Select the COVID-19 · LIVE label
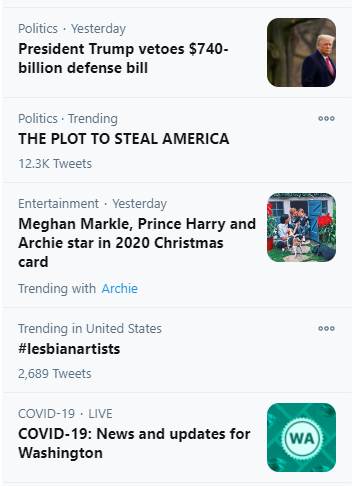Viewport: 361px width, 486px height. [x=65, y=414]
